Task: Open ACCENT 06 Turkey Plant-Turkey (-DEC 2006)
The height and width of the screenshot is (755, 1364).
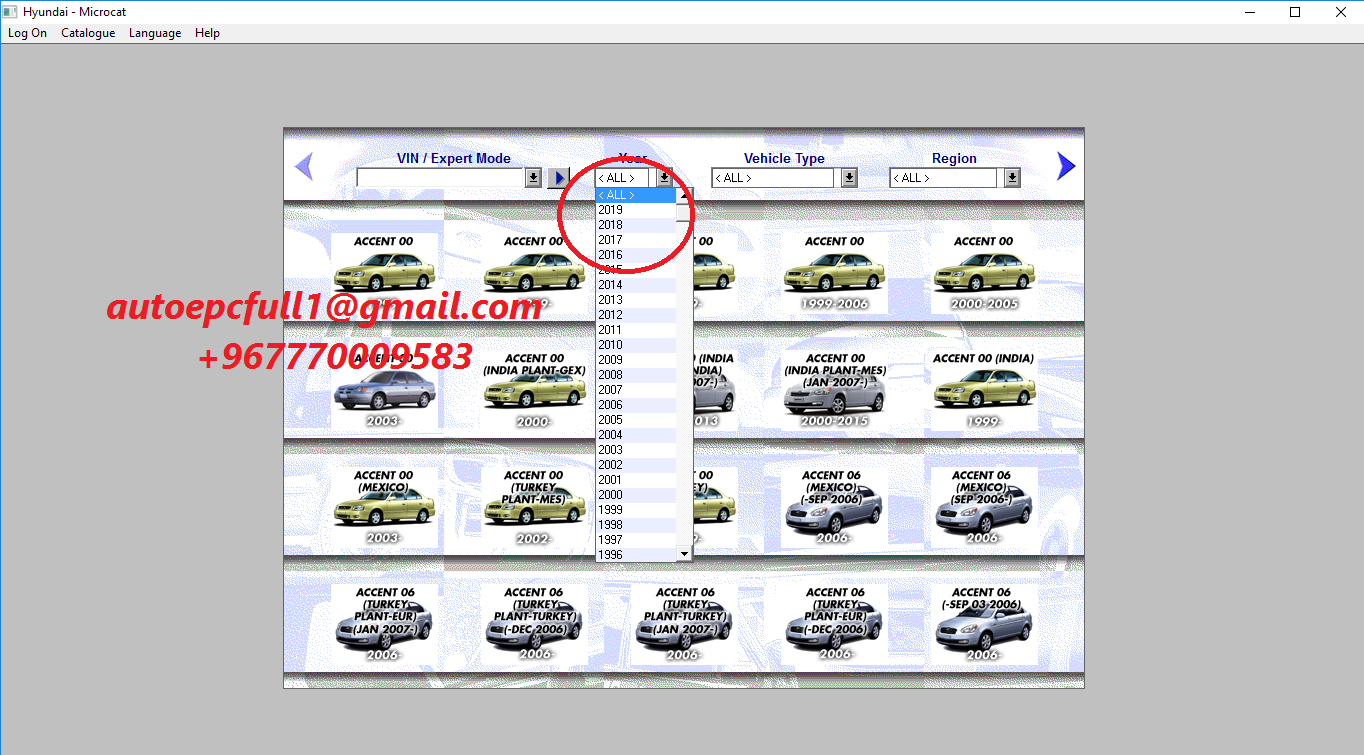Action: tap(534, 624)
